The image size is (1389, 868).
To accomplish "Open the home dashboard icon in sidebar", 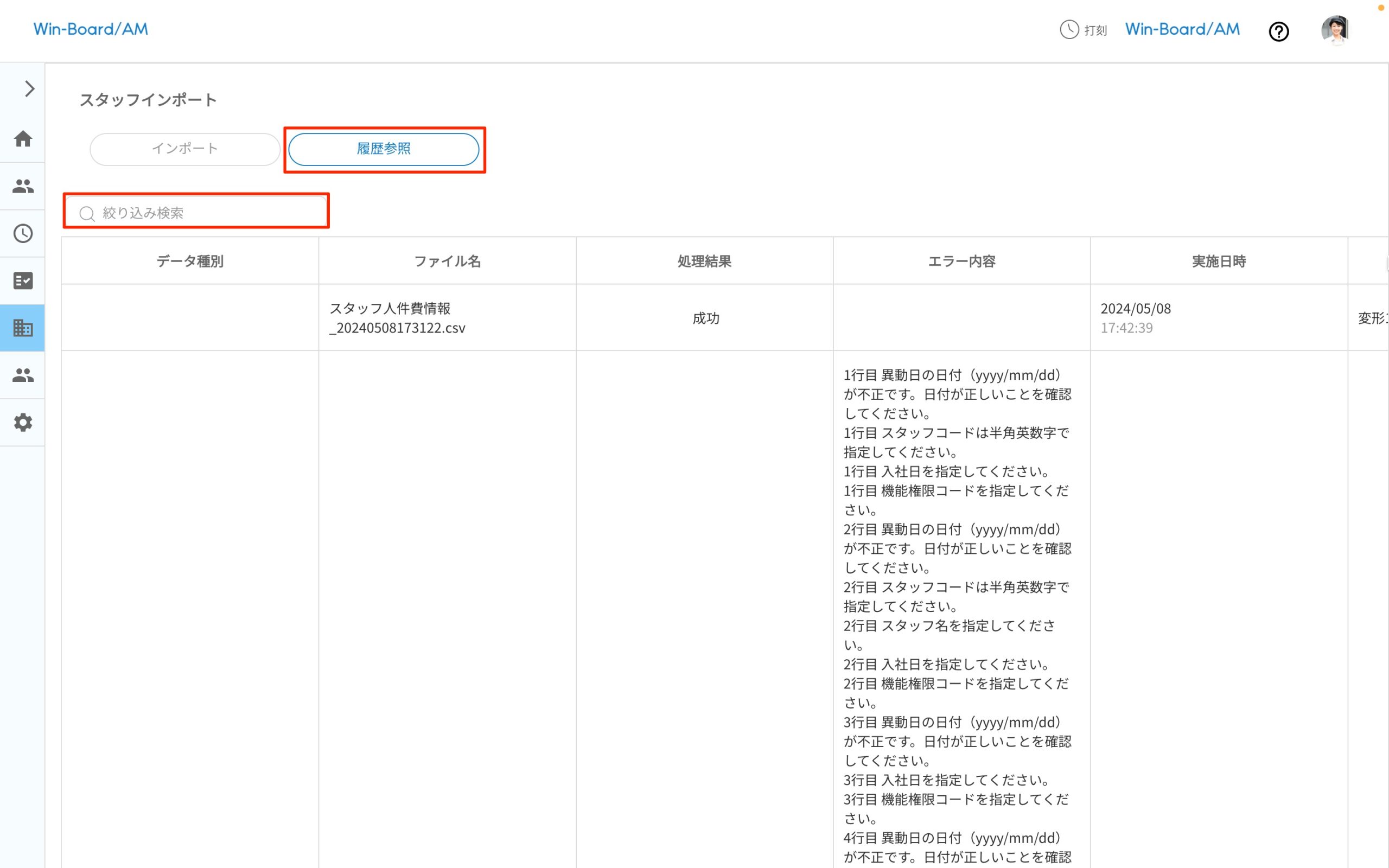I will click(x=23, y=138).
